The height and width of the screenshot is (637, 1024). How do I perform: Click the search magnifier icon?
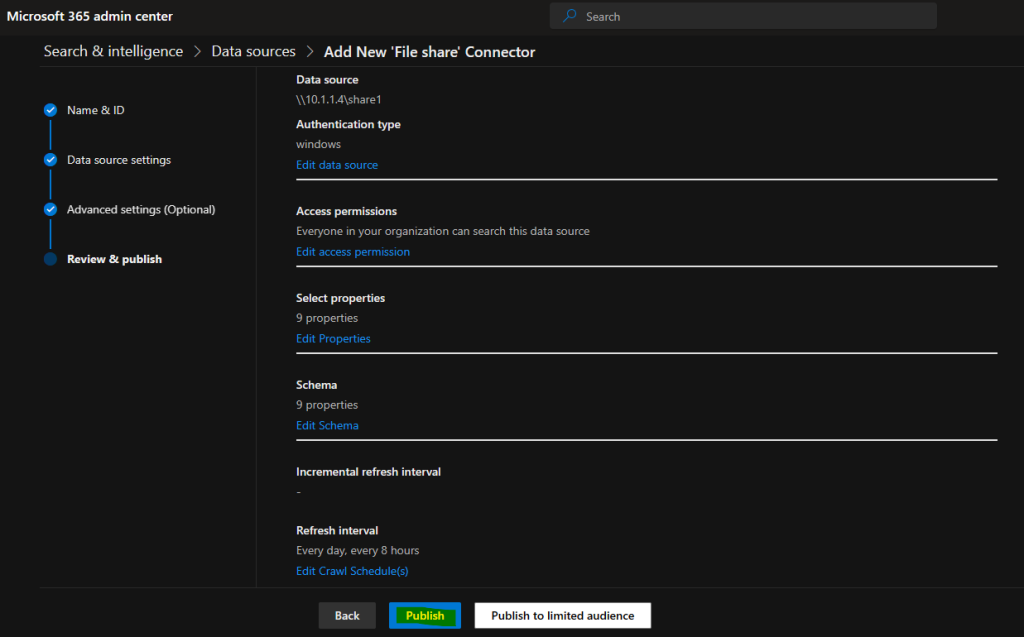tap(569, 16)
